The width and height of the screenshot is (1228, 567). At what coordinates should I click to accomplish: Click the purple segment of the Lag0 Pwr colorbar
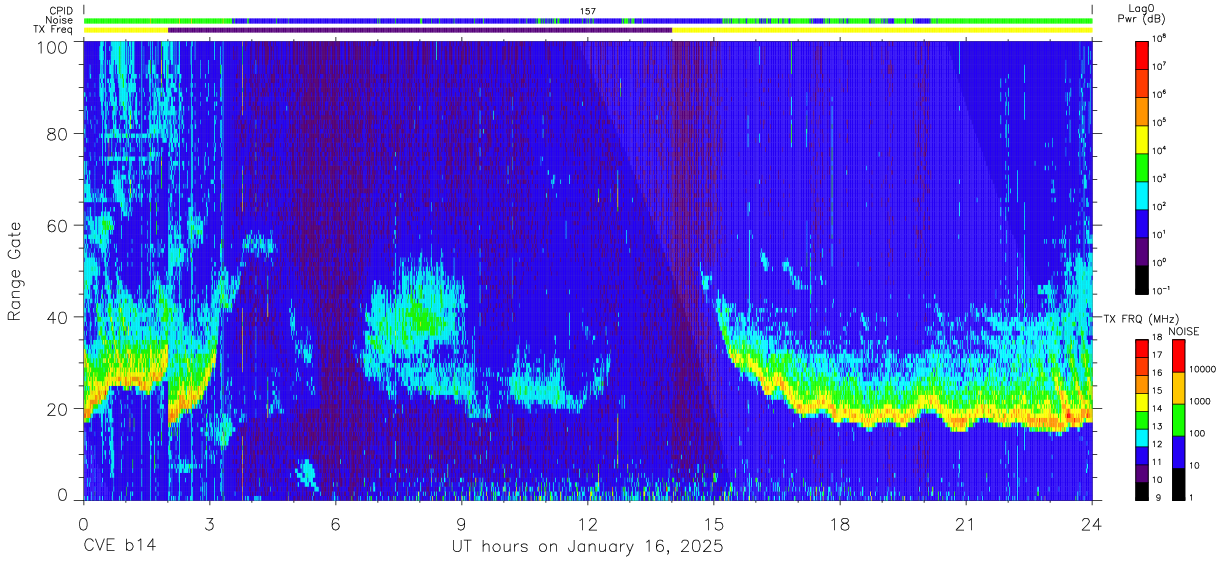point(1142,250)
